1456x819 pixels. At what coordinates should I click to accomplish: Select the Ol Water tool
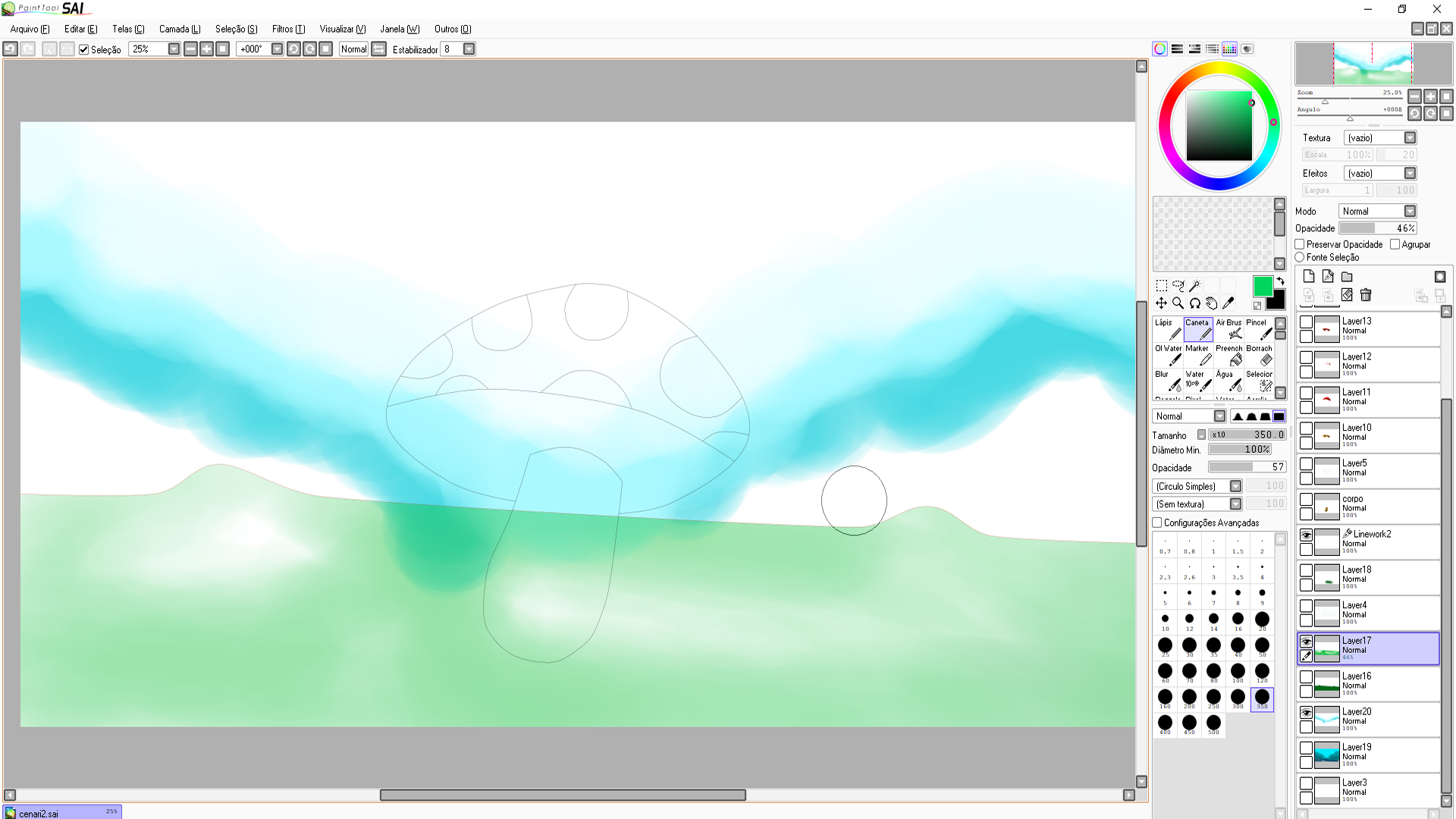click(1168, 355)
